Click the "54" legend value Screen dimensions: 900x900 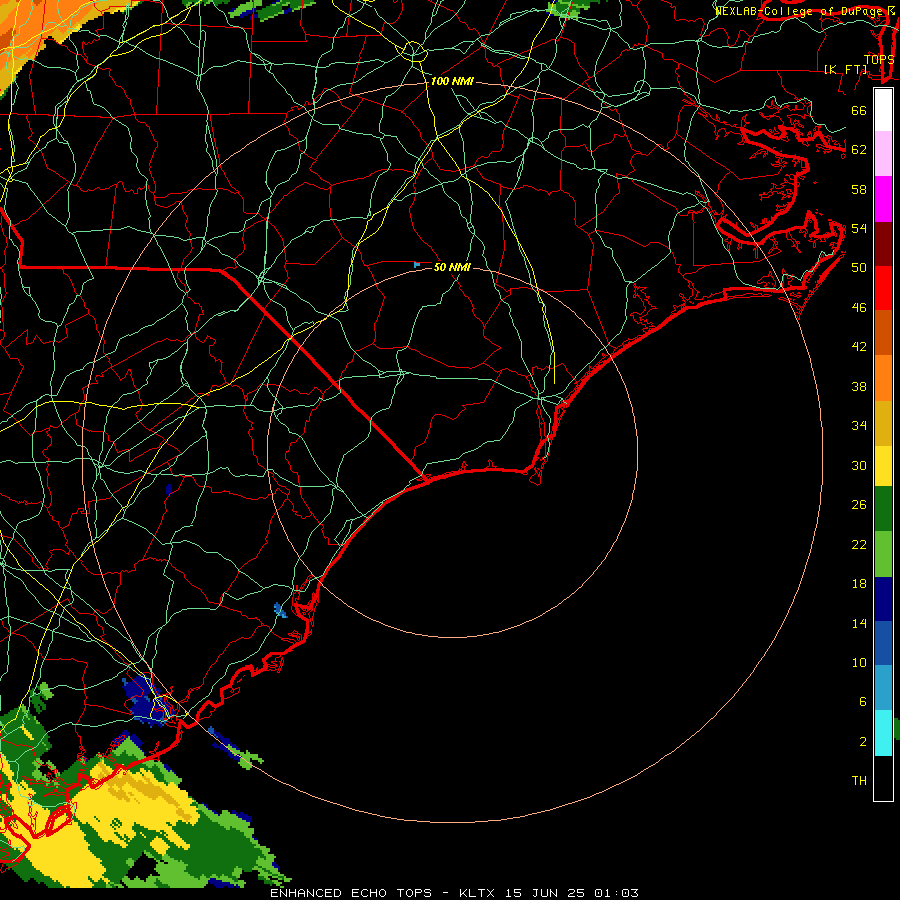pos(859,228)
